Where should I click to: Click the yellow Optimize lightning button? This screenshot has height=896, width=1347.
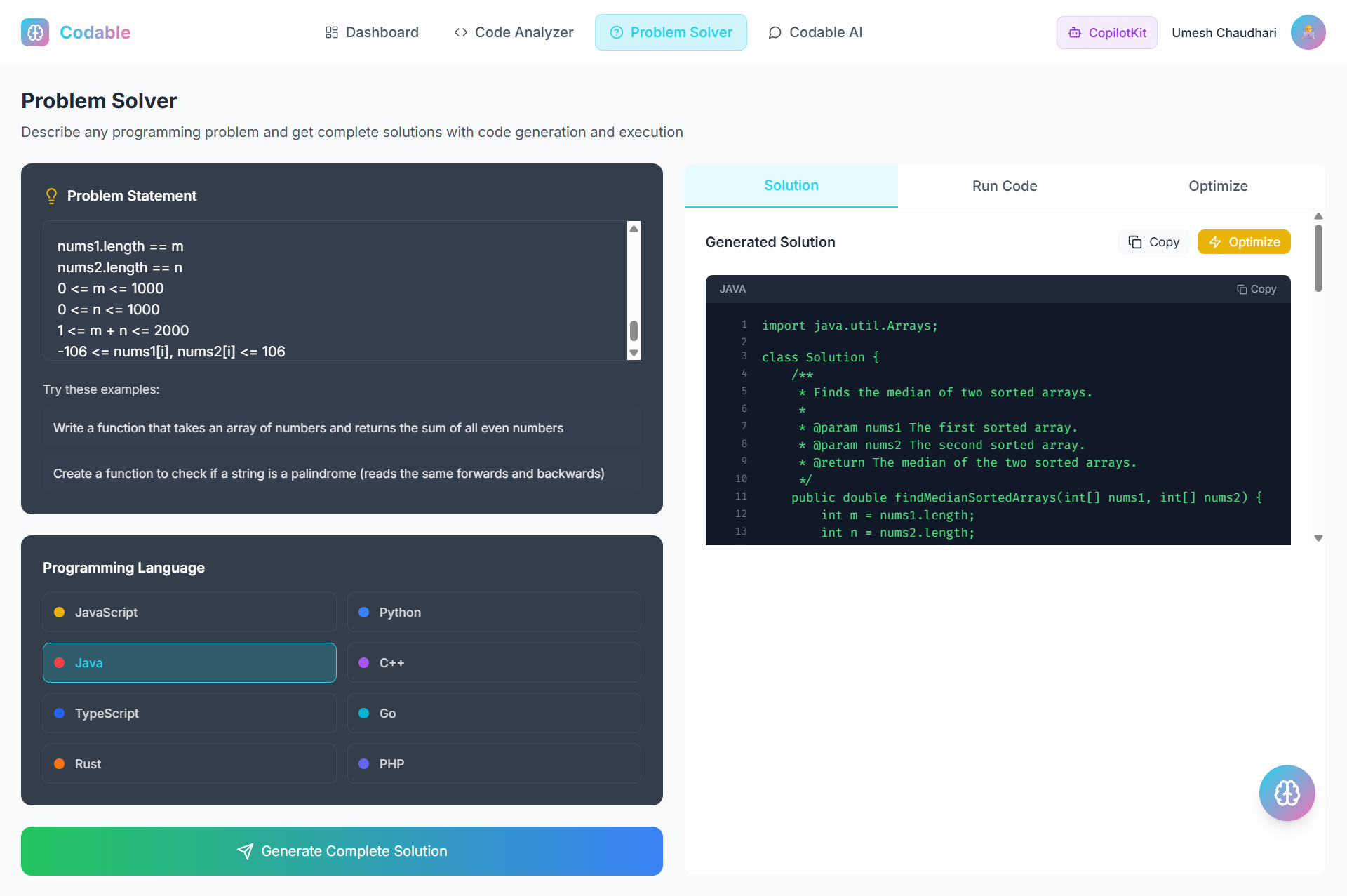pos(1244,242)
